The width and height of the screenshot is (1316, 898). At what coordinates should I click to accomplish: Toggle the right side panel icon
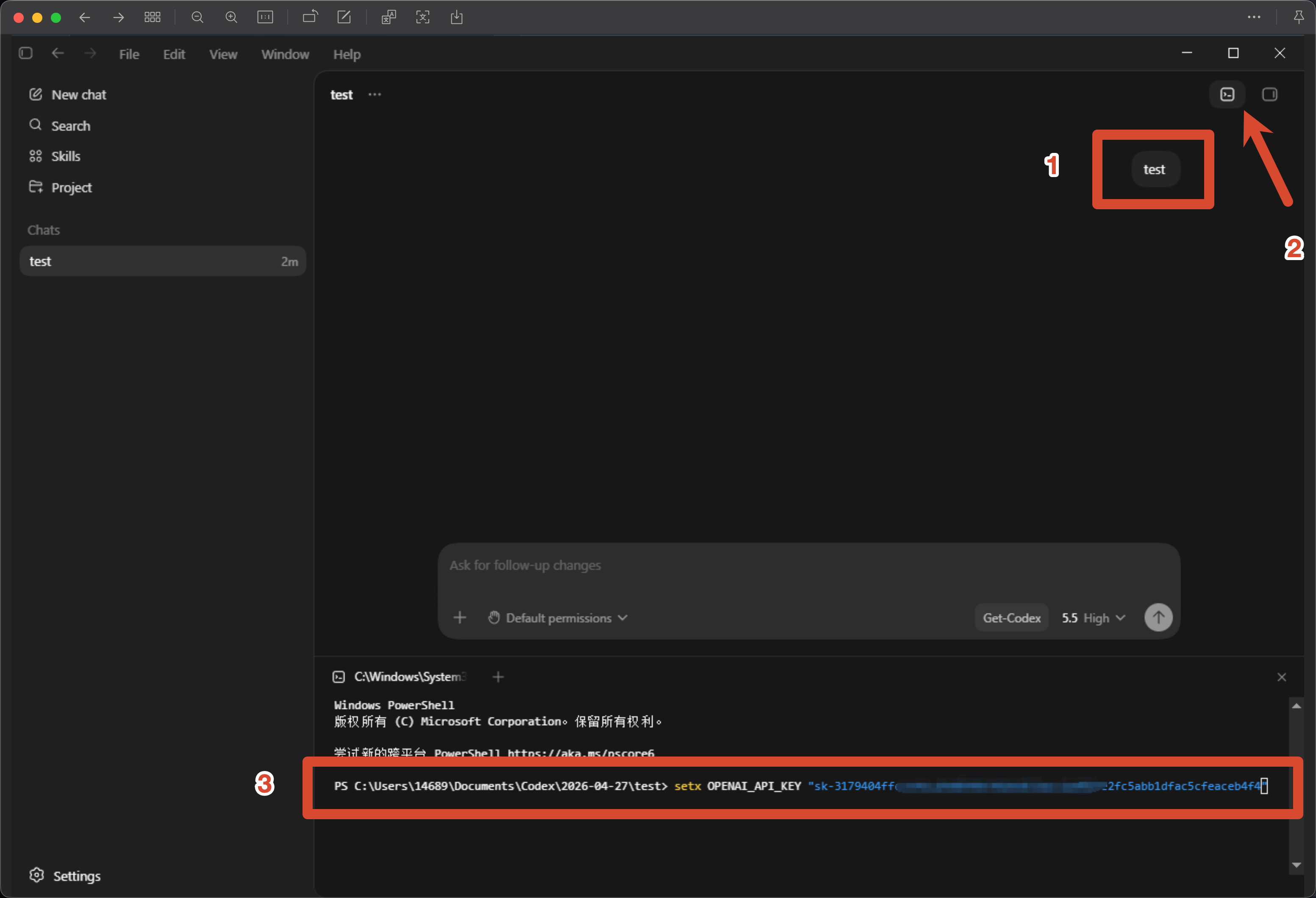(1269, 94)
